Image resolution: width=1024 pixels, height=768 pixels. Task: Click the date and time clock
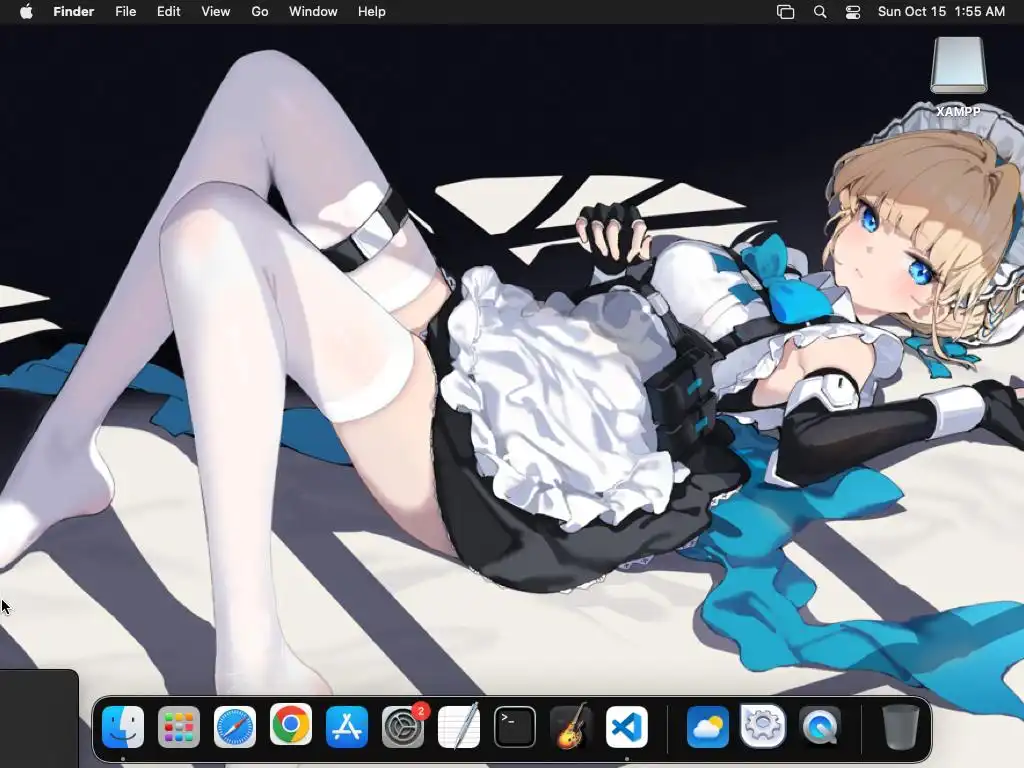[x=941, y=12]
